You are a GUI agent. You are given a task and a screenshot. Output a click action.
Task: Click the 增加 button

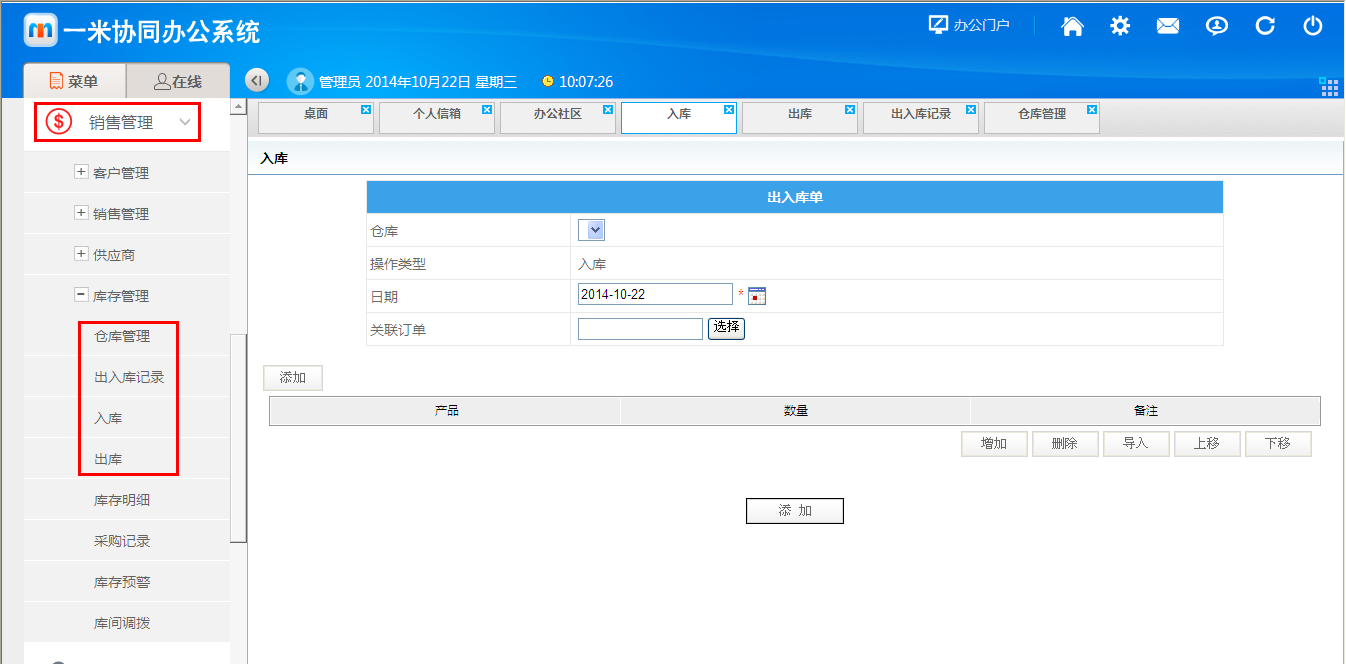pos(994,444)
